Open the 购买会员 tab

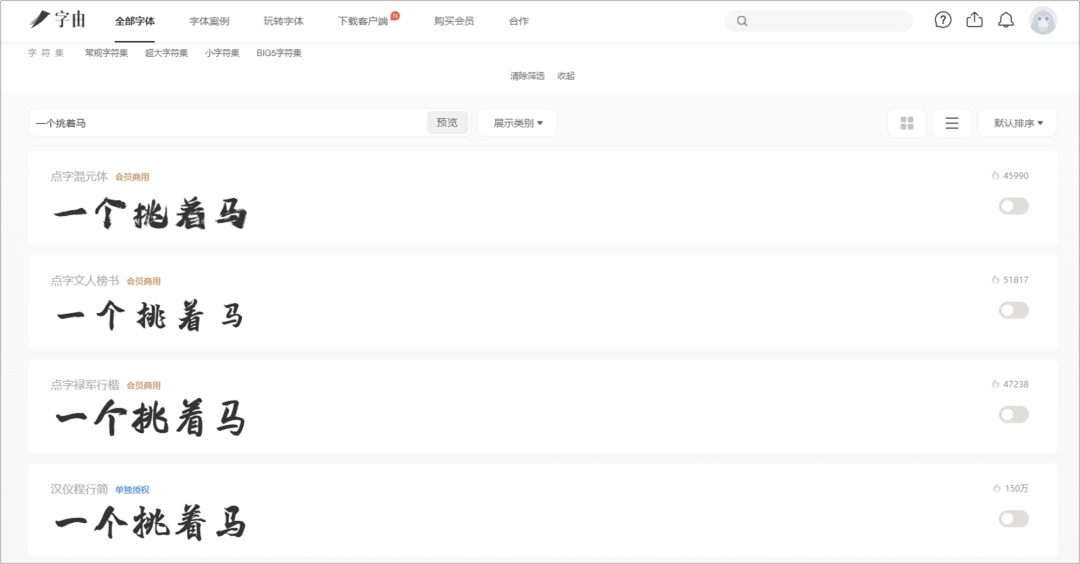click(x=454, y=21)
